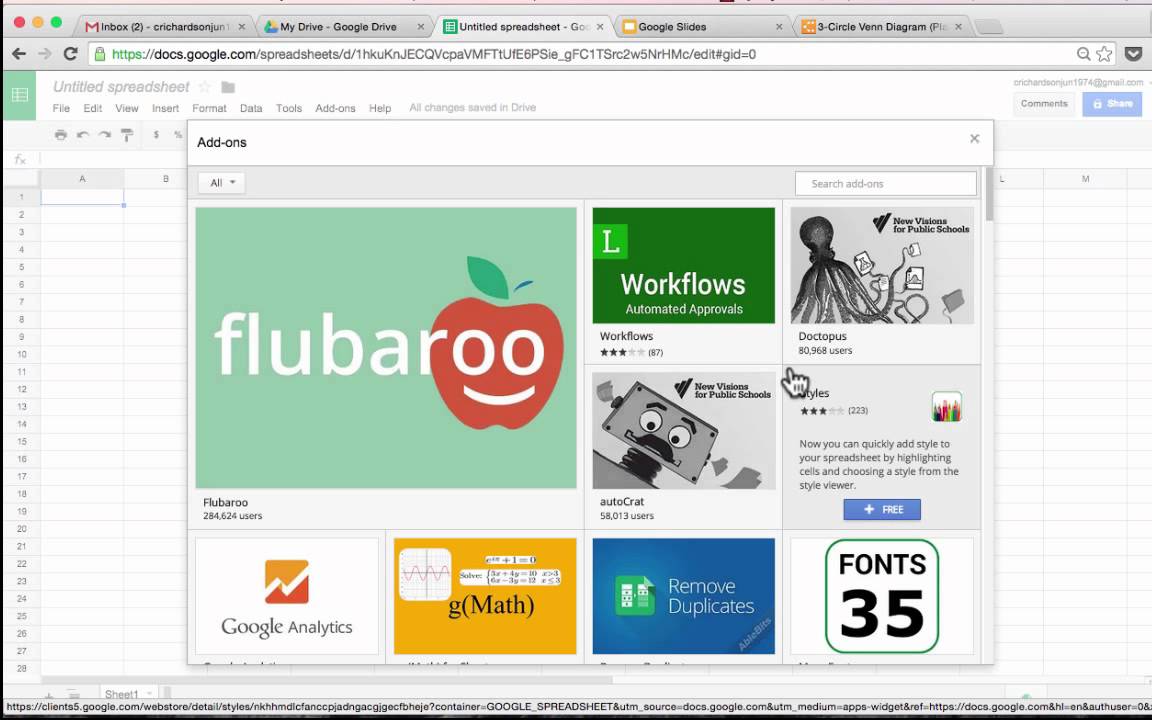Click the Pocket extension icon
Screen dimensions: 1152x720
1134,54
